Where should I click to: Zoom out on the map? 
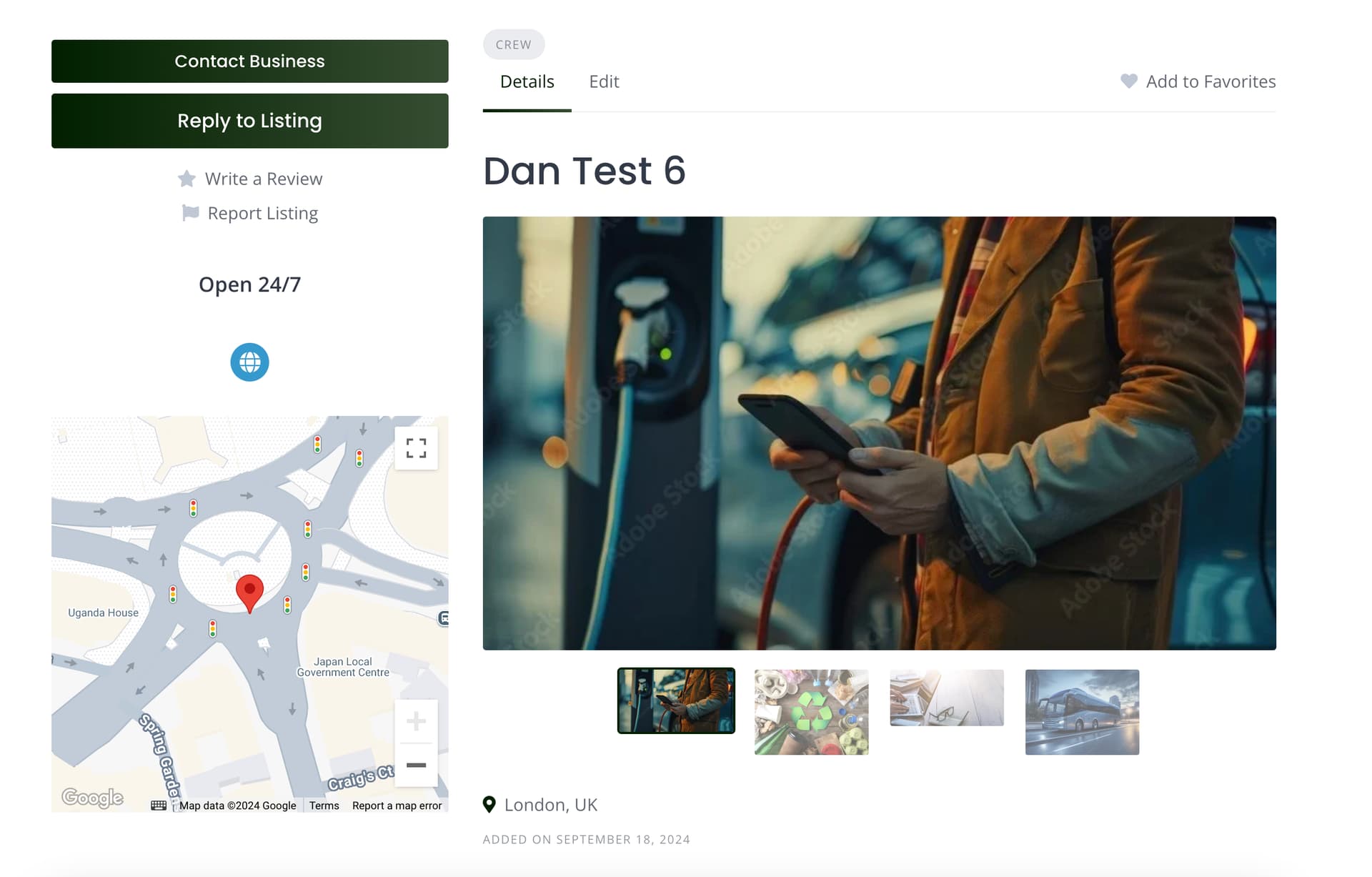[x=416, y=765]
